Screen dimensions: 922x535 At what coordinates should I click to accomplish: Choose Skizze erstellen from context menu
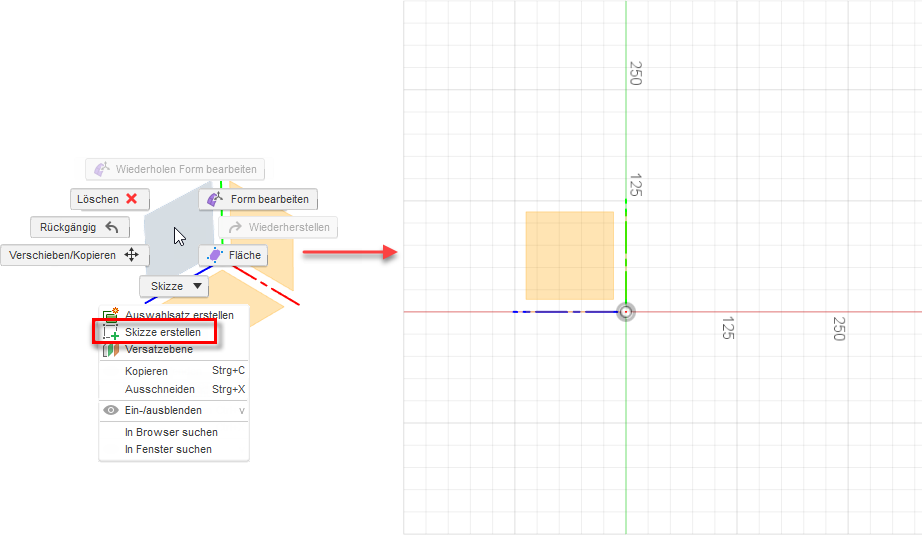coord(163,332)
